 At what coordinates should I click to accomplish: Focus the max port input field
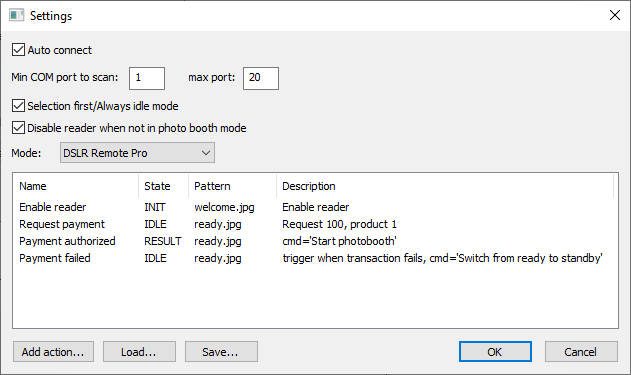click(x=261, y=78)
